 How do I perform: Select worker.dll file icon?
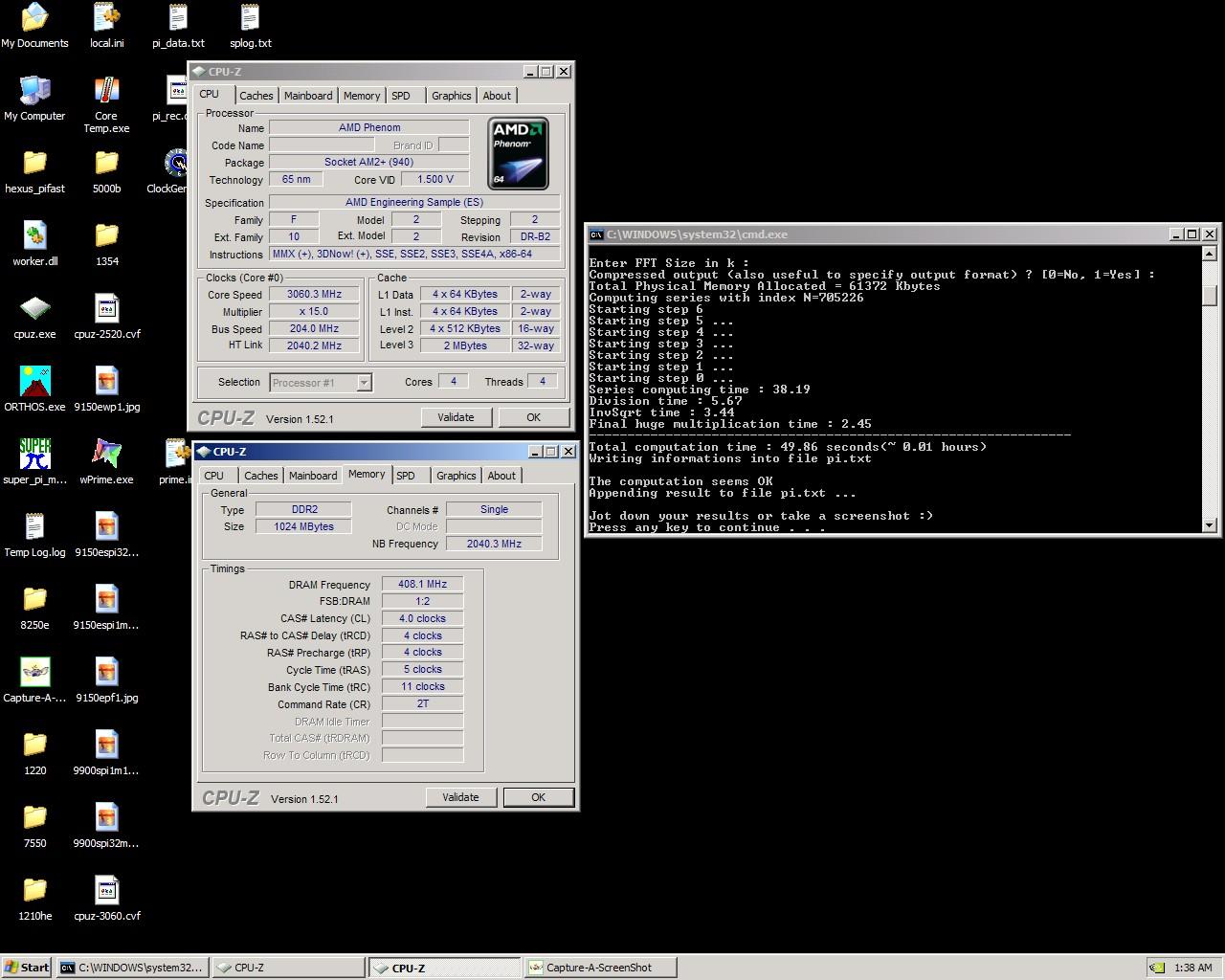click(x=34, y=243)
